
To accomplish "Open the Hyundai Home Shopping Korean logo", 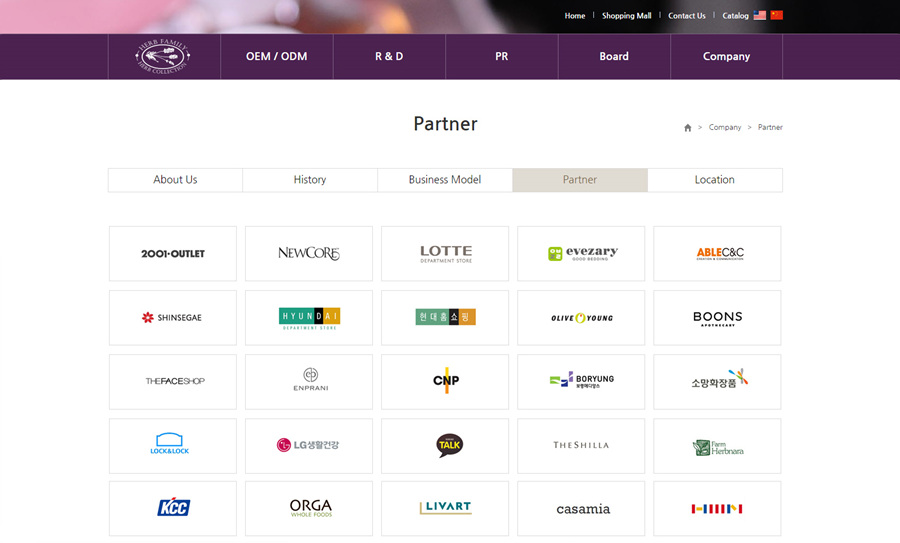I will pyautogui.click(x=445, y=317).
